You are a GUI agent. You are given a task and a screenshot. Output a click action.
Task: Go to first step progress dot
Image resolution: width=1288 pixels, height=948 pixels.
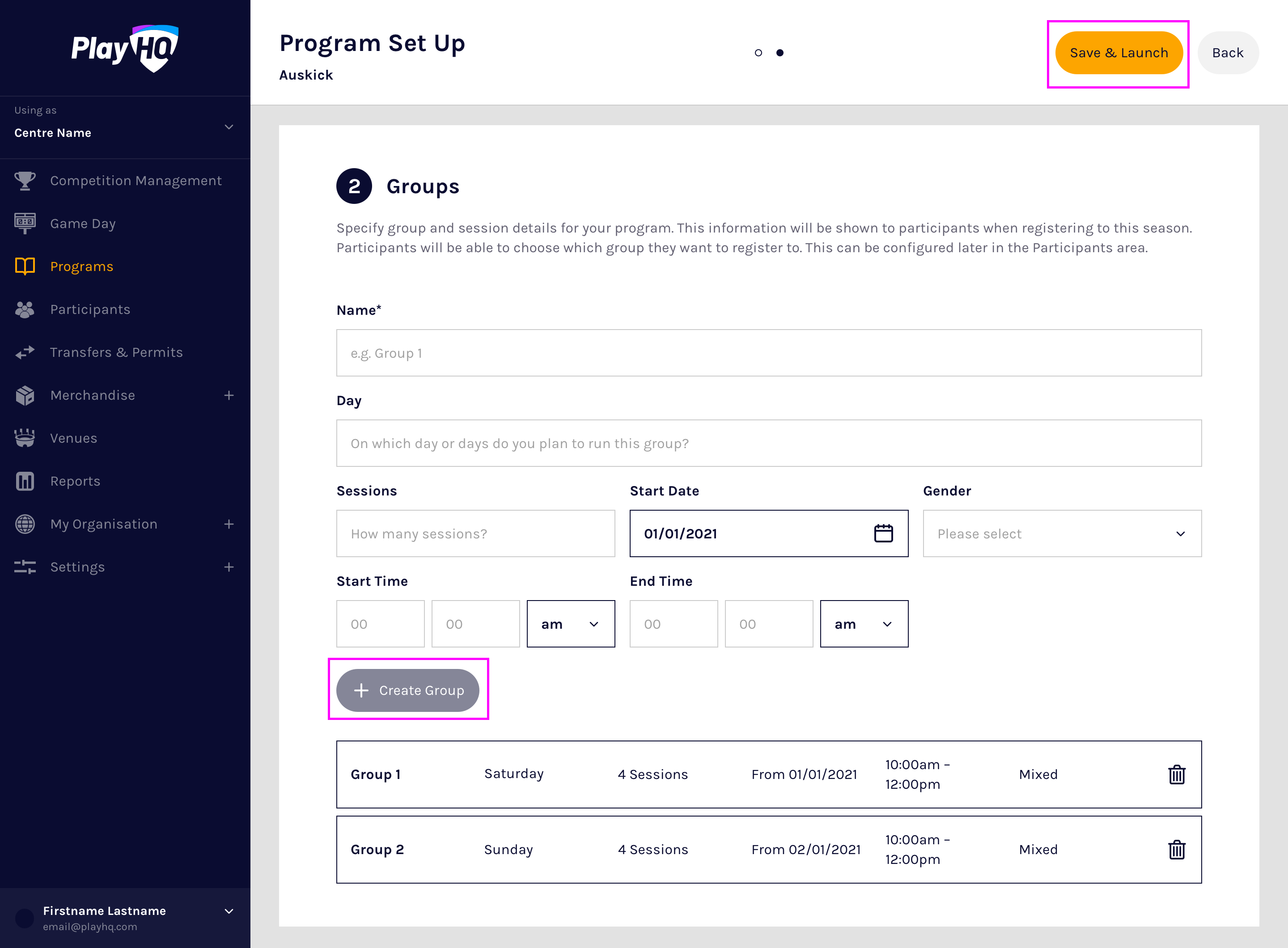758,53
